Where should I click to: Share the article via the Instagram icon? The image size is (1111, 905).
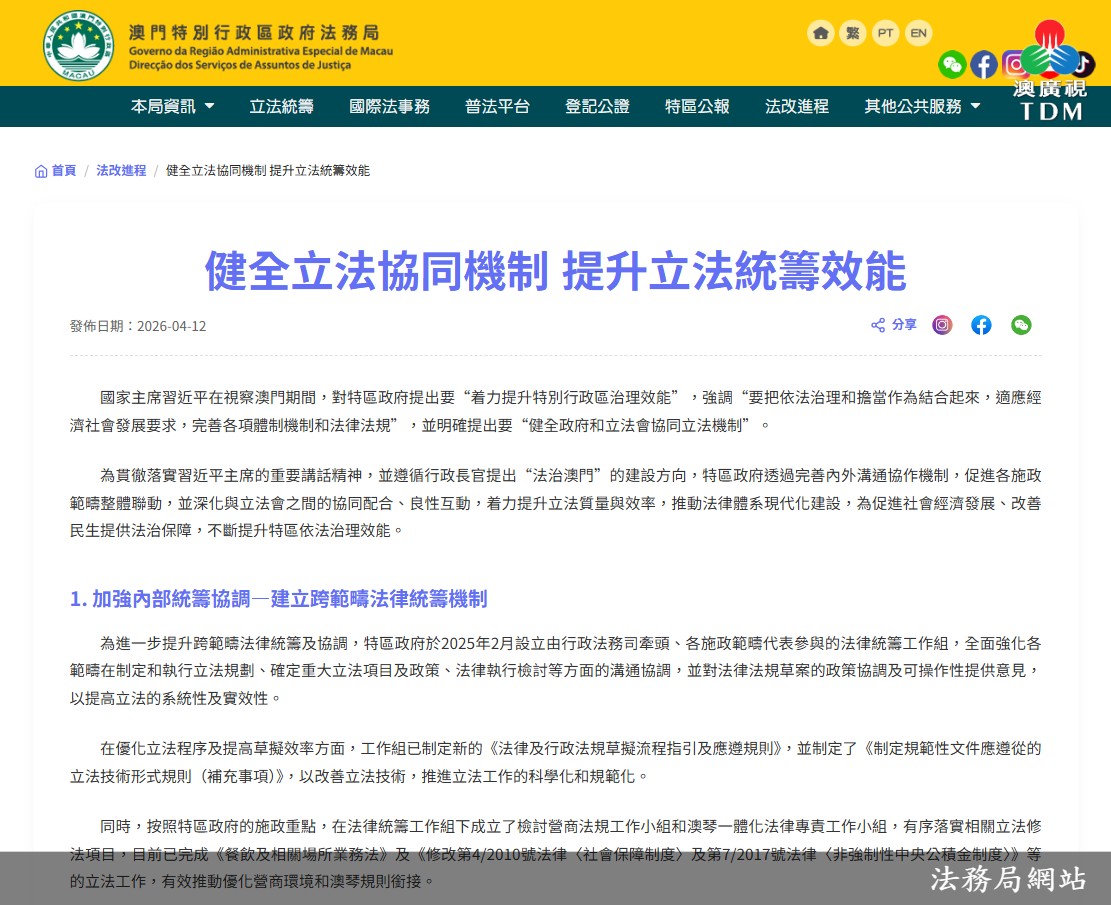tap(941, 324)
